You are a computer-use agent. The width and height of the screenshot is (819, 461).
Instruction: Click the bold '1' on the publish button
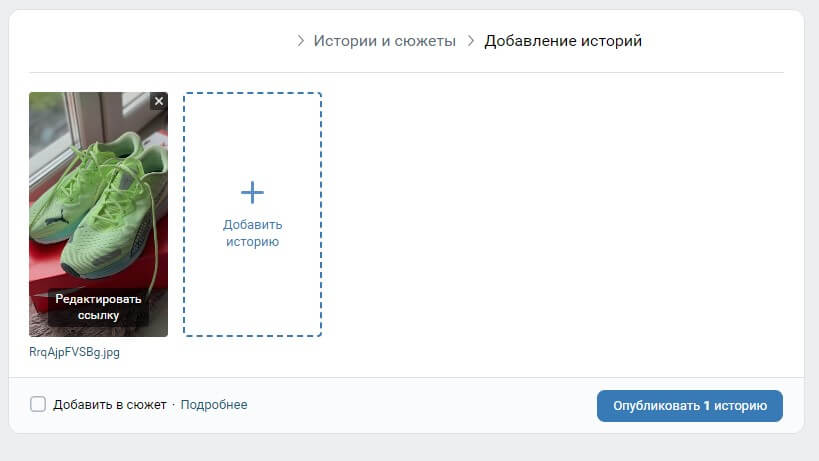coord(707,406)
